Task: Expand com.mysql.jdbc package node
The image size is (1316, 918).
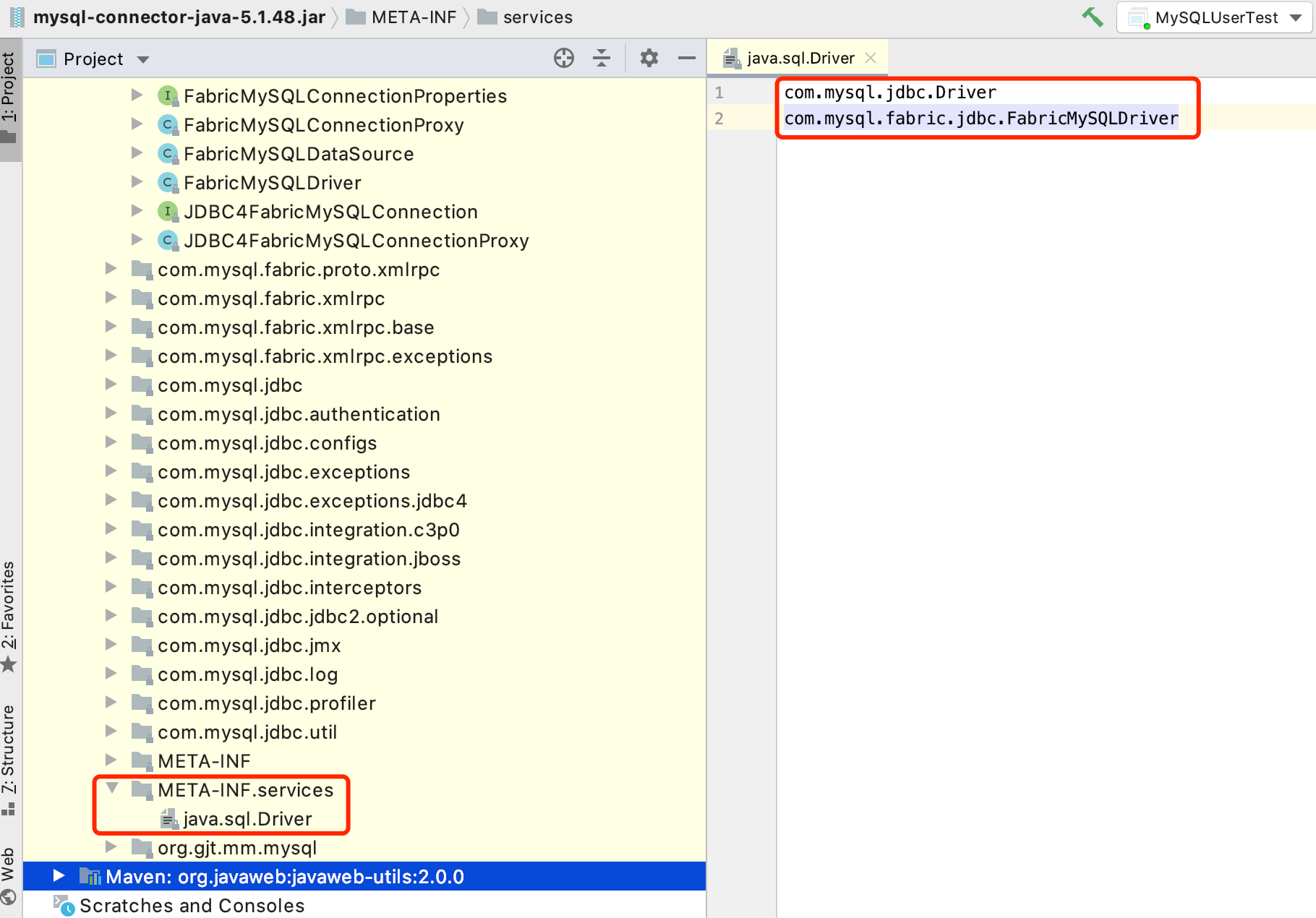Action: [111, 385]
